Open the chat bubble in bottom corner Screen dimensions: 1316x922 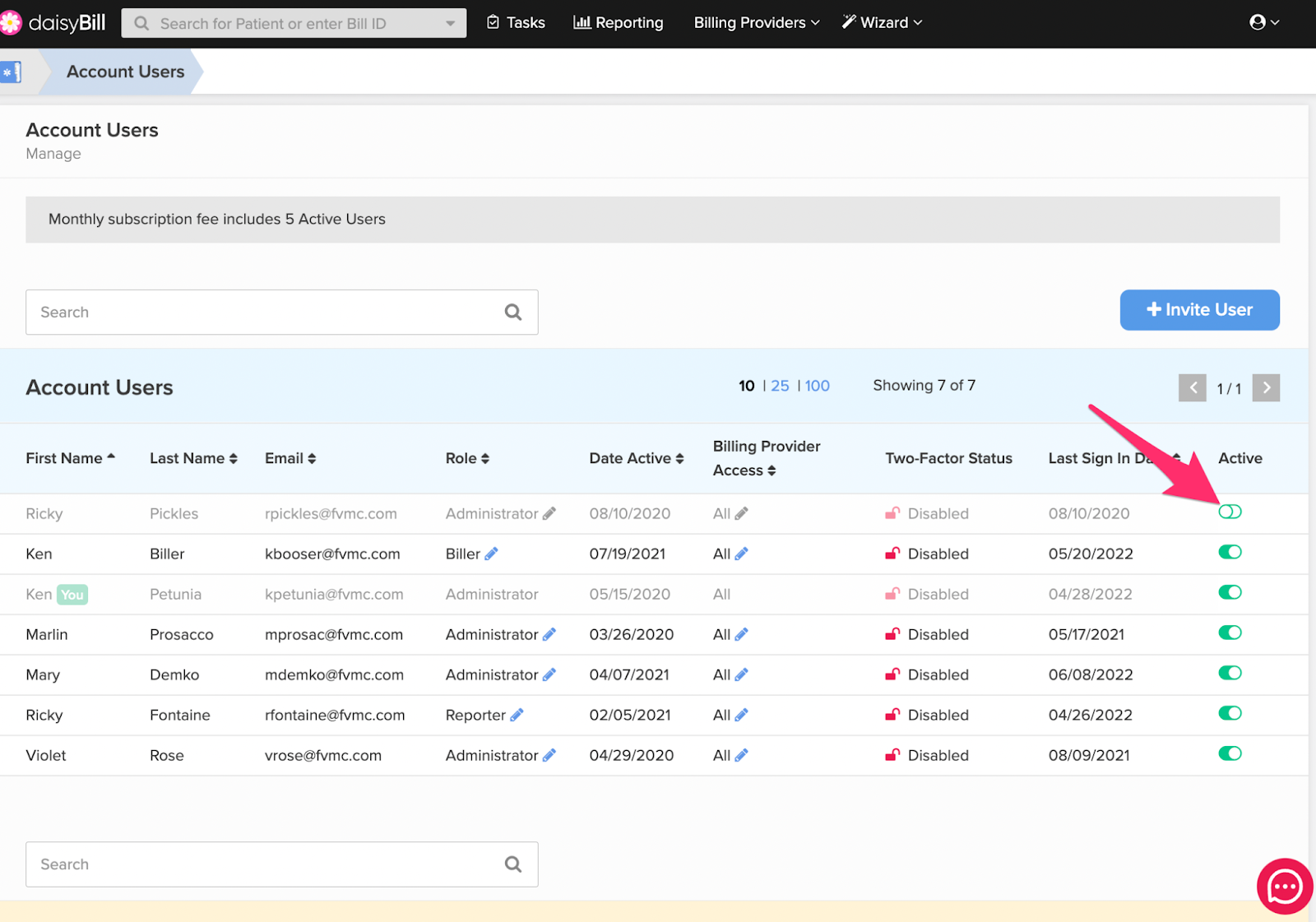[x=1283, y=886]
